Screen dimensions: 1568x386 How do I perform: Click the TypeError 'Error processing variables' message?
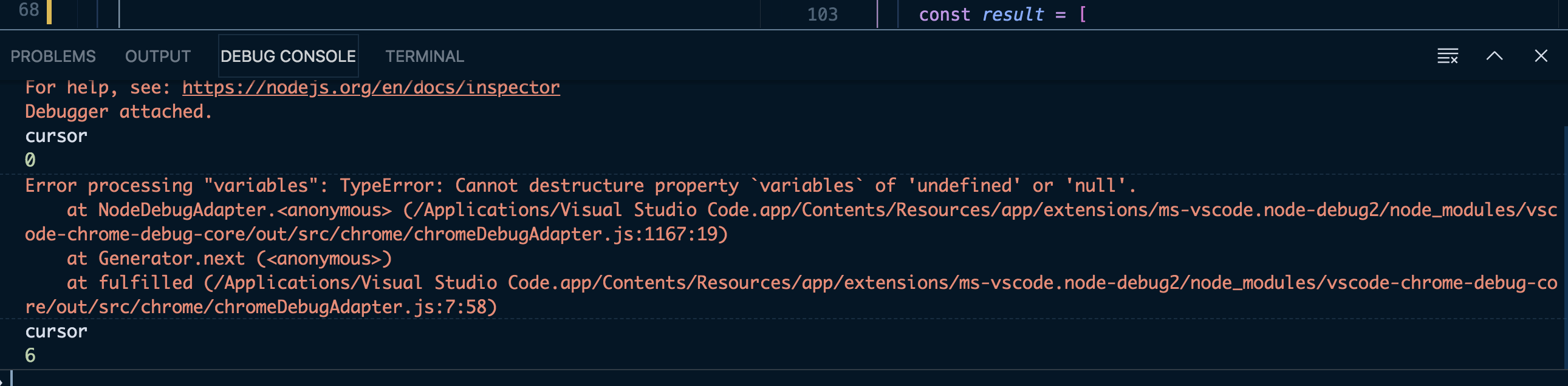pos(581,185)
